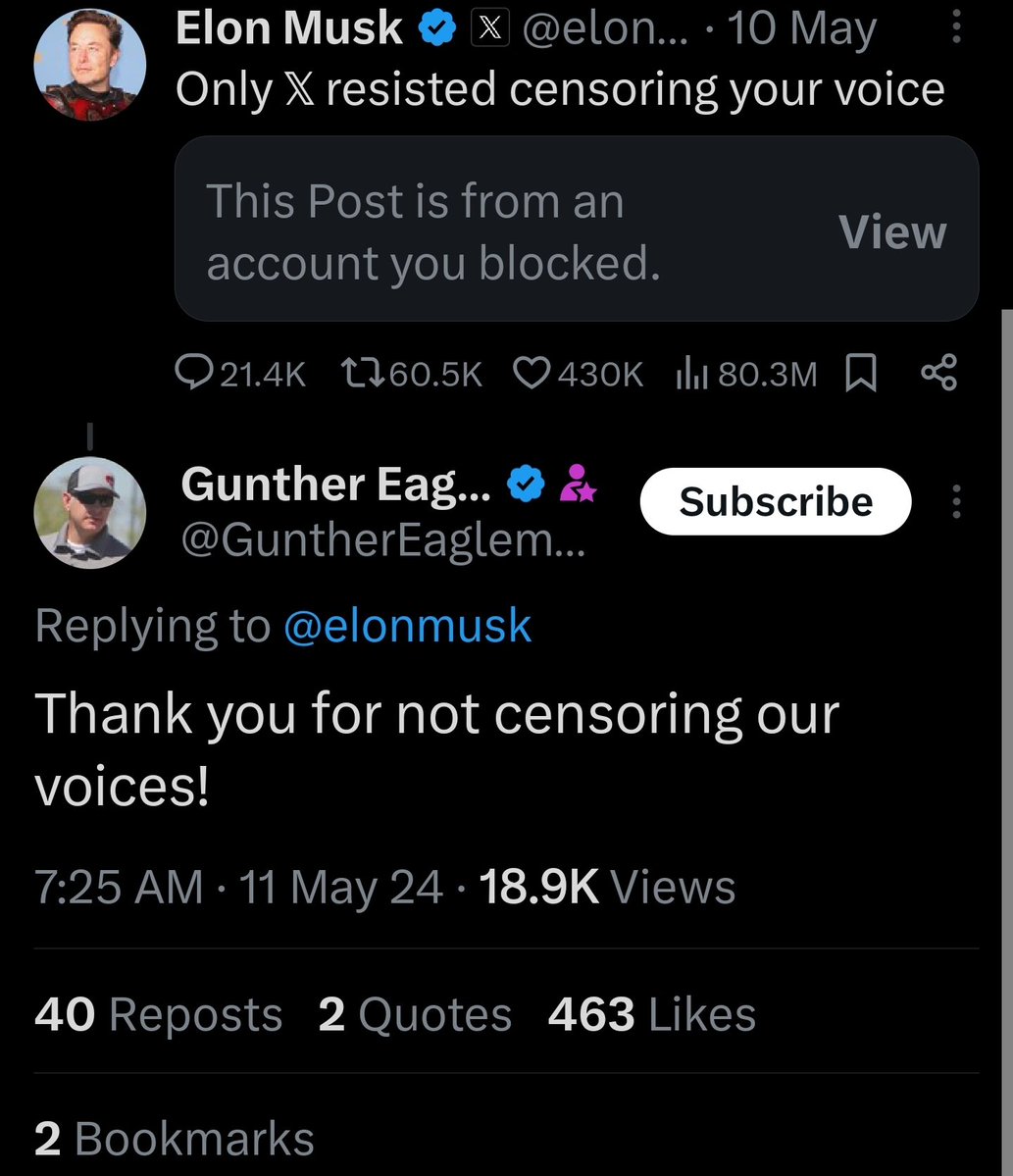Image resolution: width=1013 pixels, height=1176 pixels.
Task: Tap the repost icon showing 60.5K
Action: pos(361,374)
